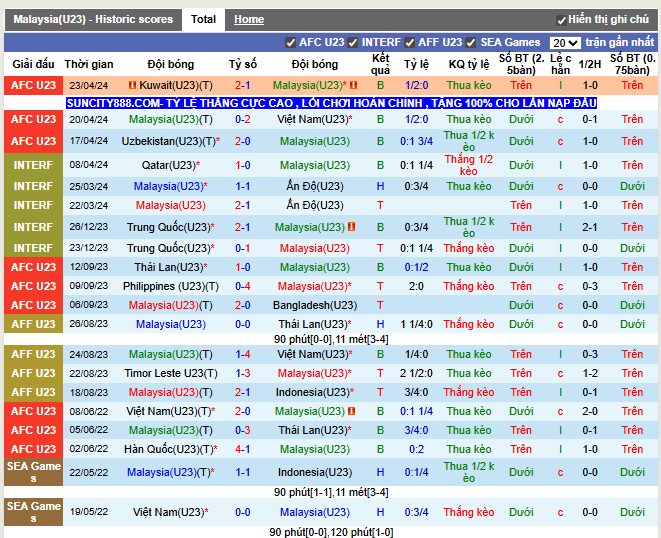Click date 22/03/24 cell
Image resolution: width=661 pixels, height=538 pixels.
(89, 205)
